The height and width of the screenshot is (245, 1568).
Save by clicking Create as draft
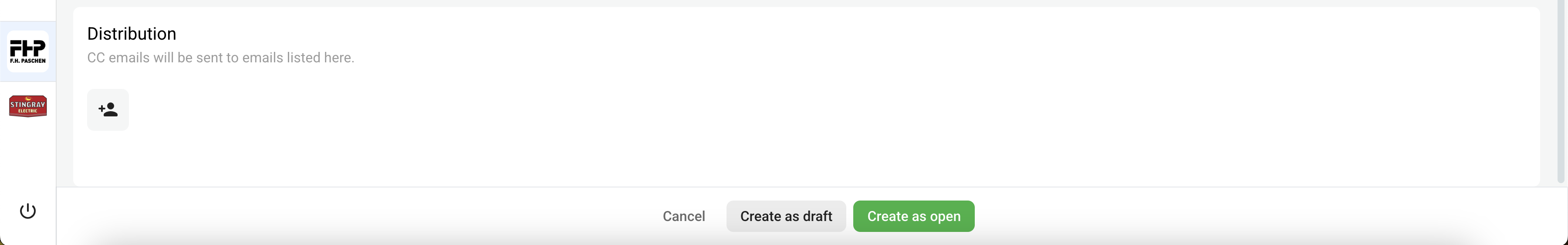(786, 216)
